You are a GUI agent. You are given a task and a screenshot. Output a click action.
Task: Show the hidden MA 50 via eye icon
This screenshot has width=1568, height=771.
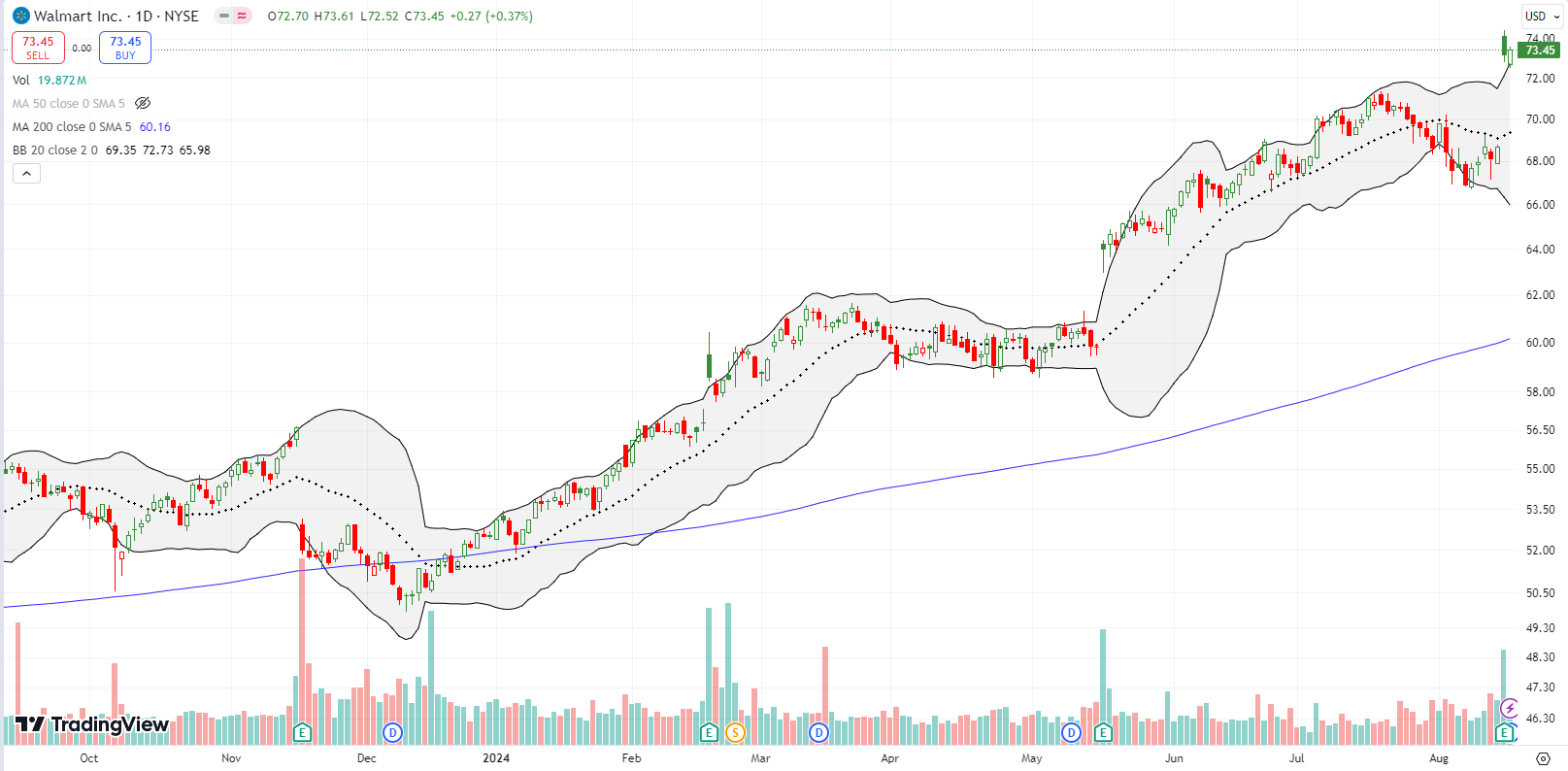(x=143, y=103)
